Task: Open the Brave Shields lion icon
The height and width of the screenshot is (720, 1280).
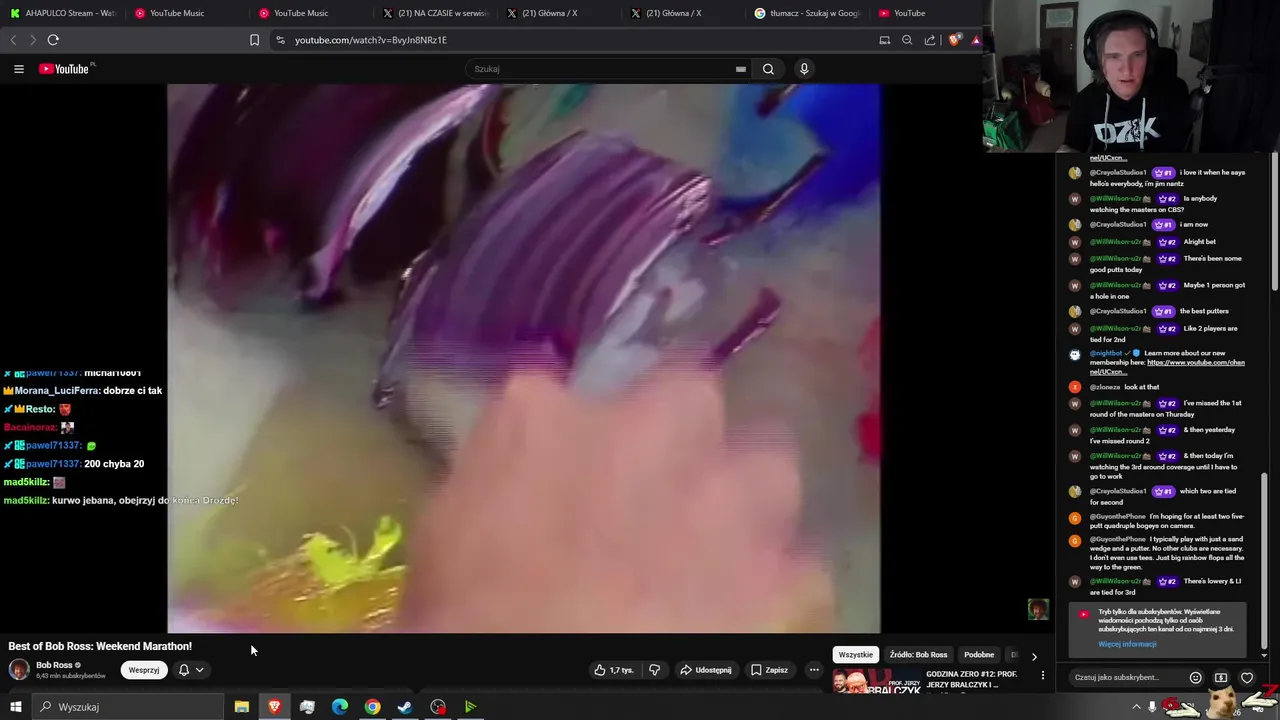Action: click(954, 40)
